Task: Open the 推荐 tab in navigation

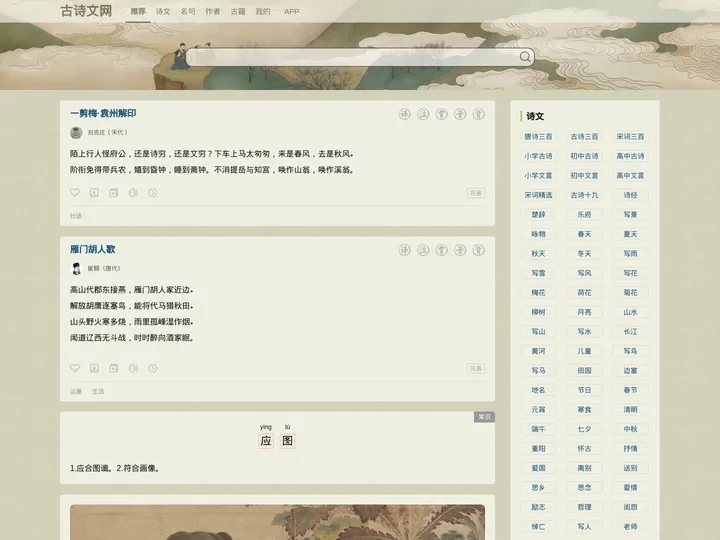Action: [138, 11]
